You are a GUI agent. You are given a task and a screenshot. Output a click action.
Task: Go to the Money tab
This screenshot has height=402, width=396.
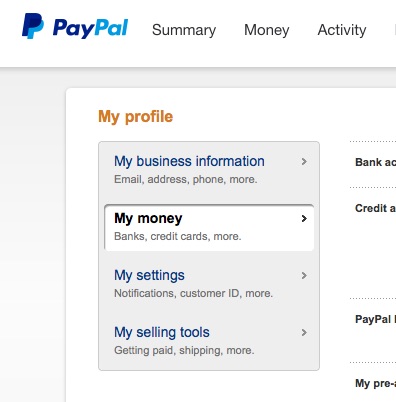pos(267,30)
